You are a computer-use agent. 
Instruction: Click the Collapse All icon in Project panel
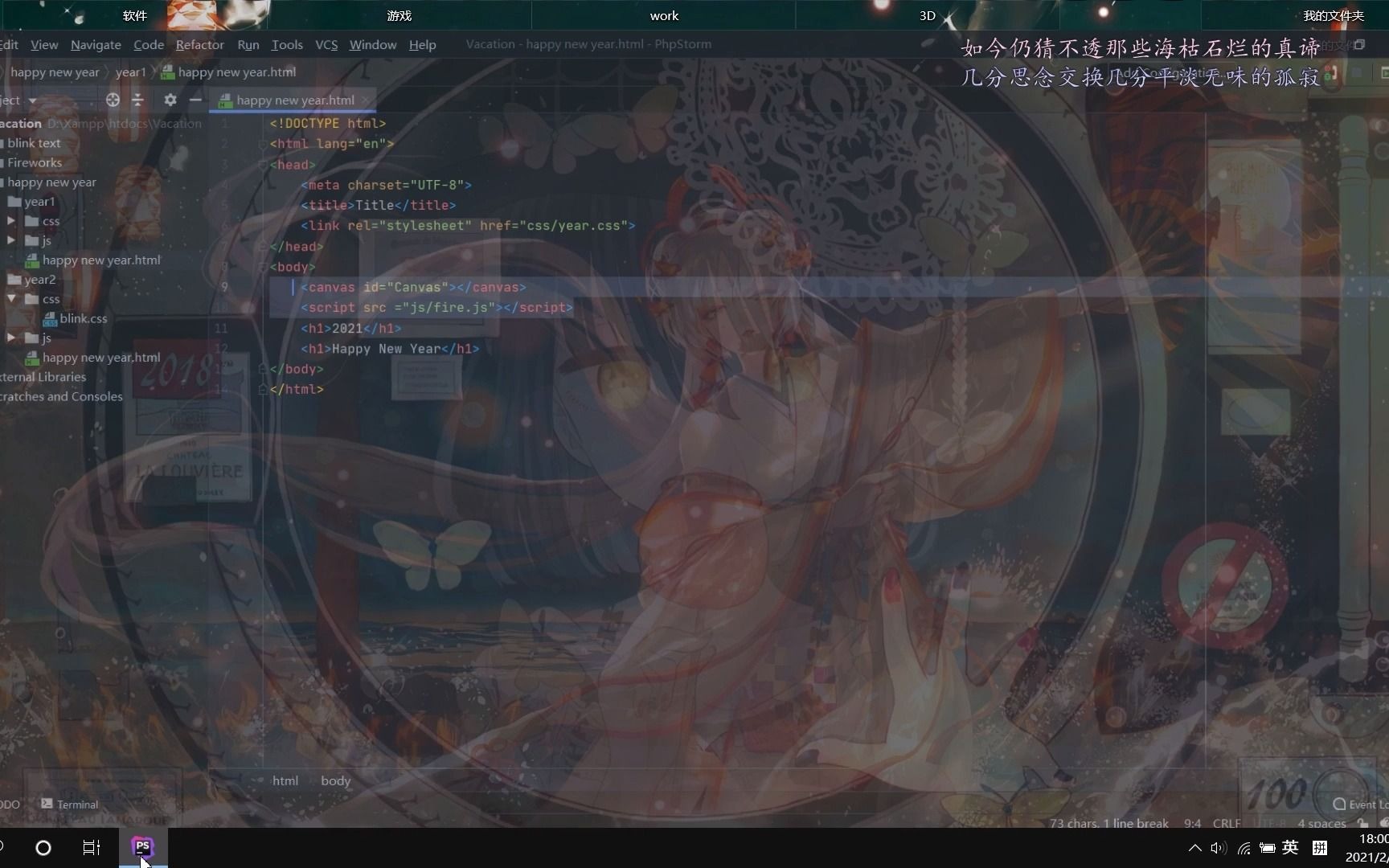click(138, 100)
